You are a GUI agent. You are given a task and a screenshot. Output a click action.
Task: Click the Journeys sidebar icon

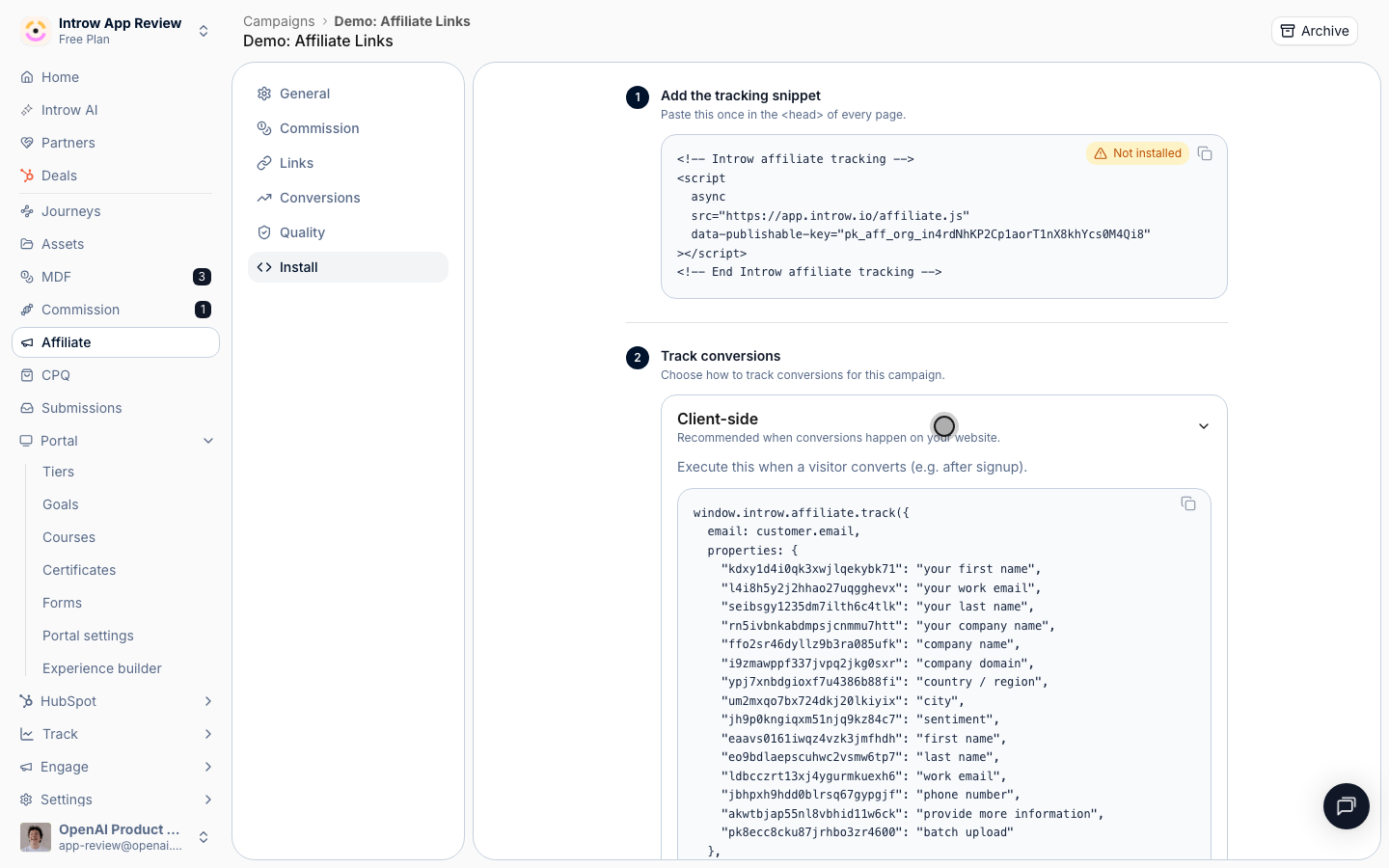pyautogui.click(x=27, y=211)
